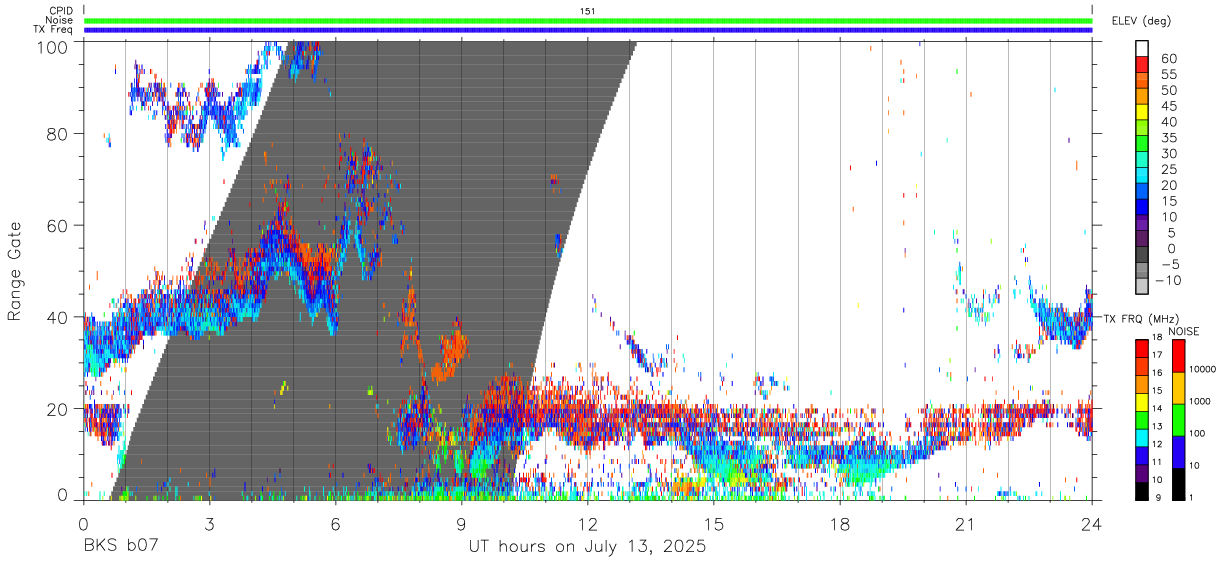Click the Noise label above the plot
Viewport: 1228px width, 567px height.
coord(60,20)
